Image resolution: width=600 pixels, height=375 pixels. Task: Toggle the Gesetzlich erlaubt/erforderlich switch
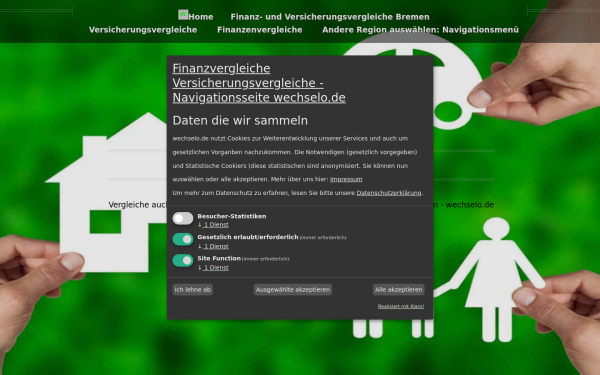coord(183,239)
